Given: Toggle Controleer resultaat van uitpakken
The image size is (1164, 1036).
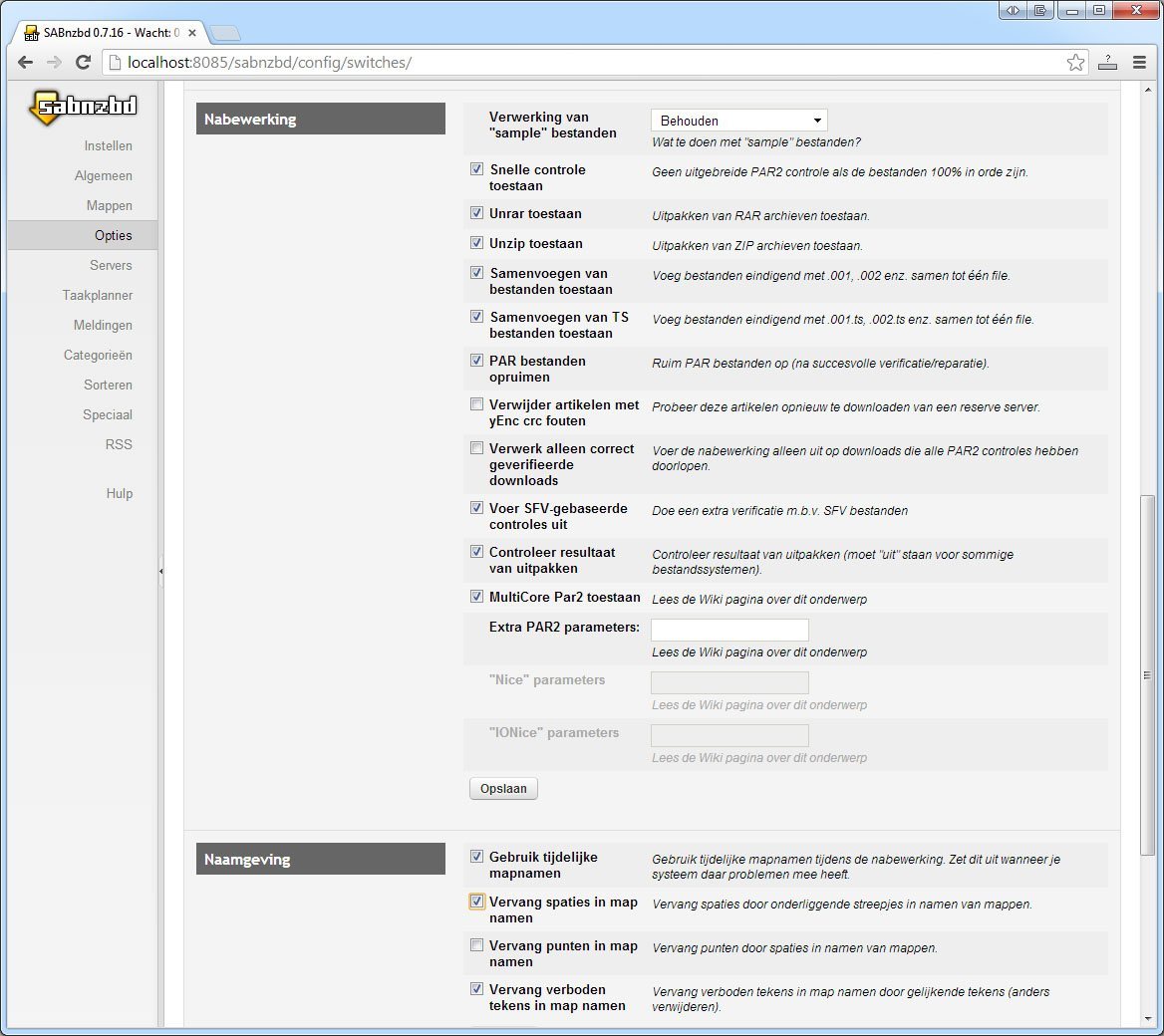Looking at the screenshot, I should (x=476, y=552).
